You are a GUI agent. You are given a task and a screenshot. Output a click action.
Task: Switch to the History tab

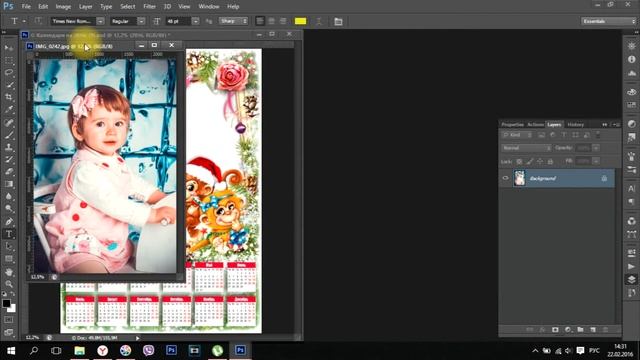click(576, 124)
